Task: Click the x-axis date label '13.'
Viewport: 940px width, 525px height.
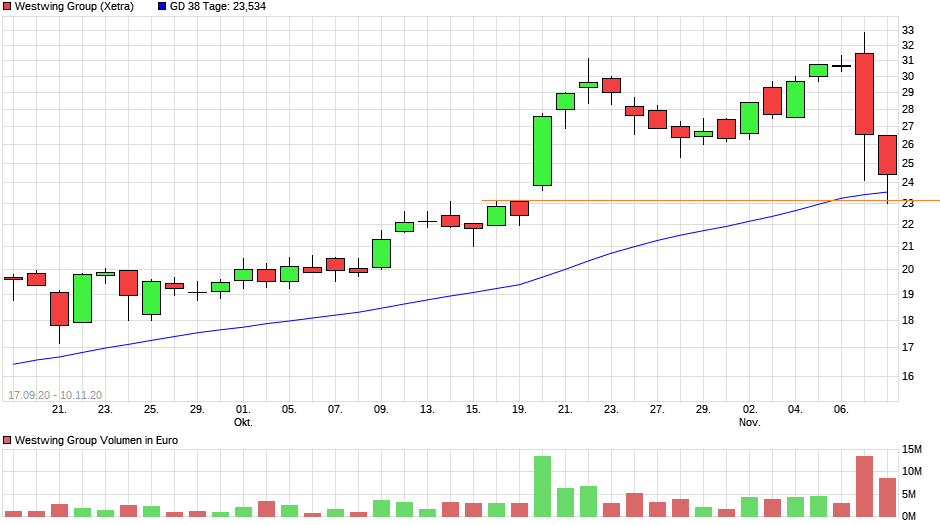Action: [427, 409]
